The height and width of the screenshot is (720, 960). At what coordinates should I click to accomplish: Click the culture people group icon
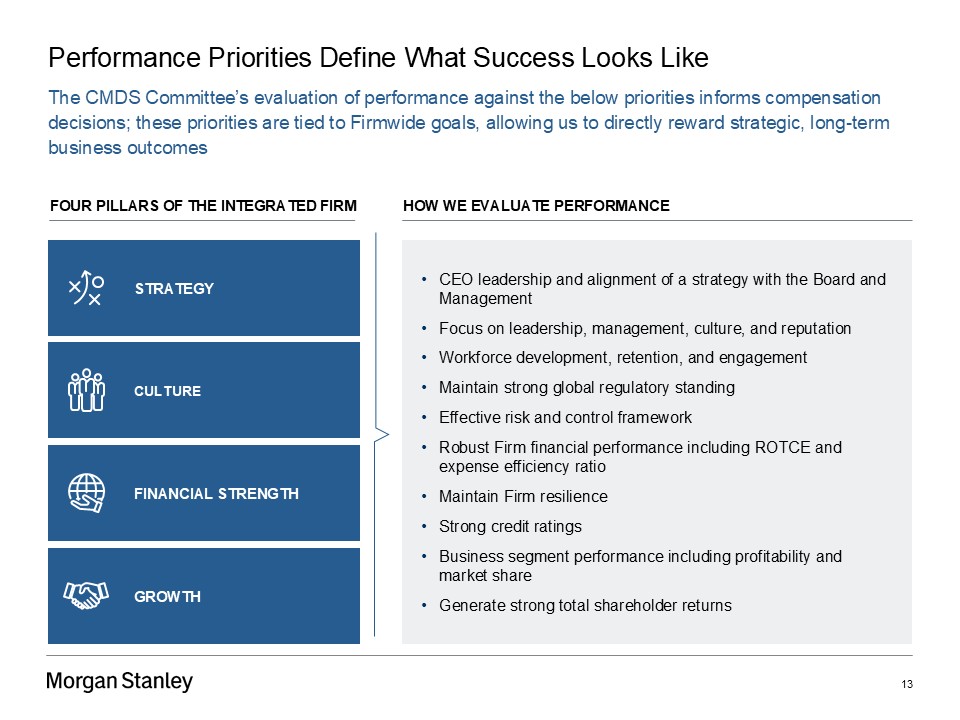coord(86,390)
